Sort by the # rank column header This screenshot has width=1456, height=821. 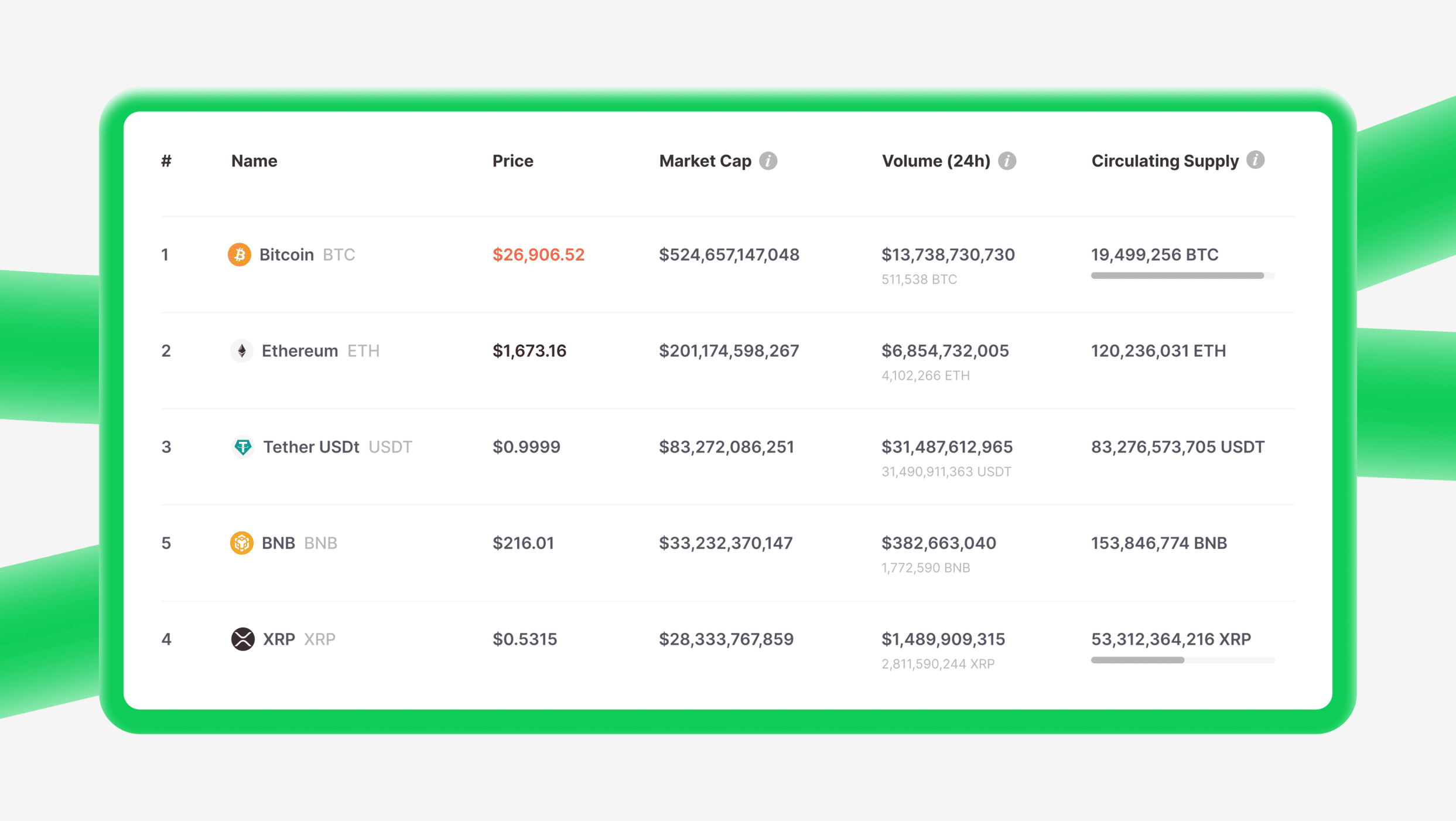click(166, 161)
